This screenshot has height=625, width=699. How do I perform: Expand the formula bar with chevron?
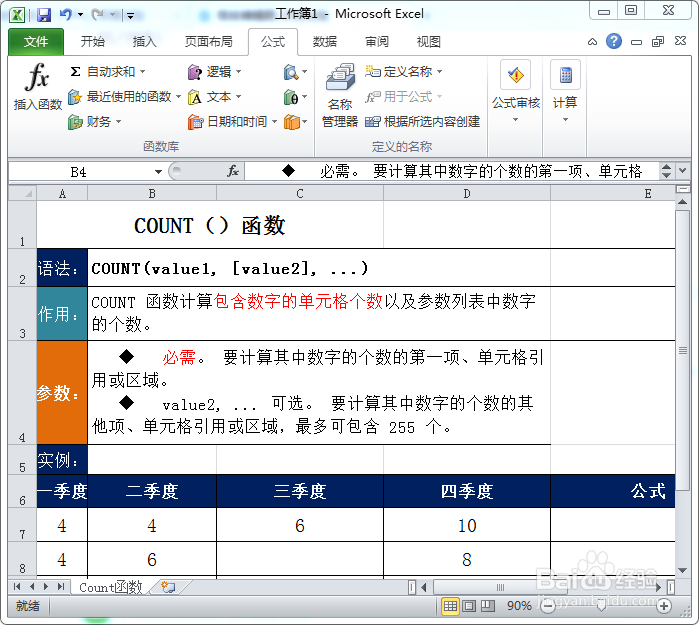pyautogui.click(x=683, y=170)
